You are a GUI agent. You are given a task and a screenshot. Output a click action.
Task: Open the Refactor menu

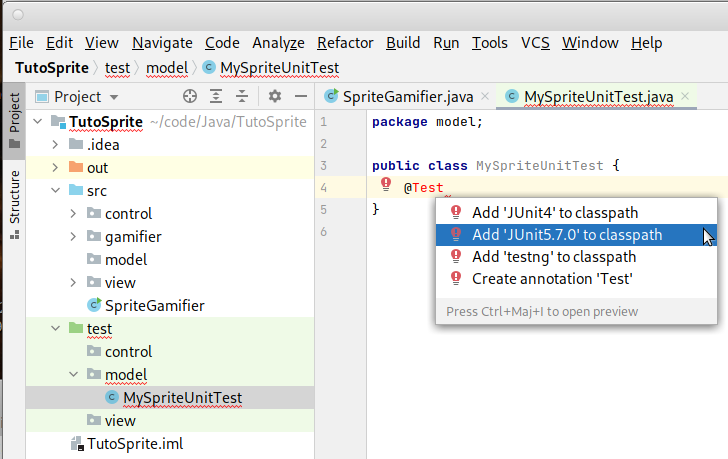tap(345, 43)
